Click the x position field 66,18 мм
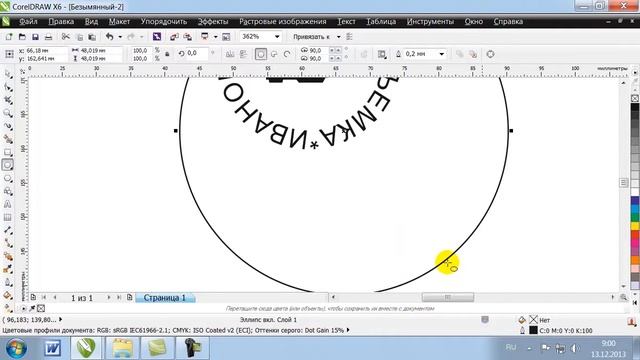Image resolution: width=640 pixels, height=360 pixels. click(x=46, y=50)
